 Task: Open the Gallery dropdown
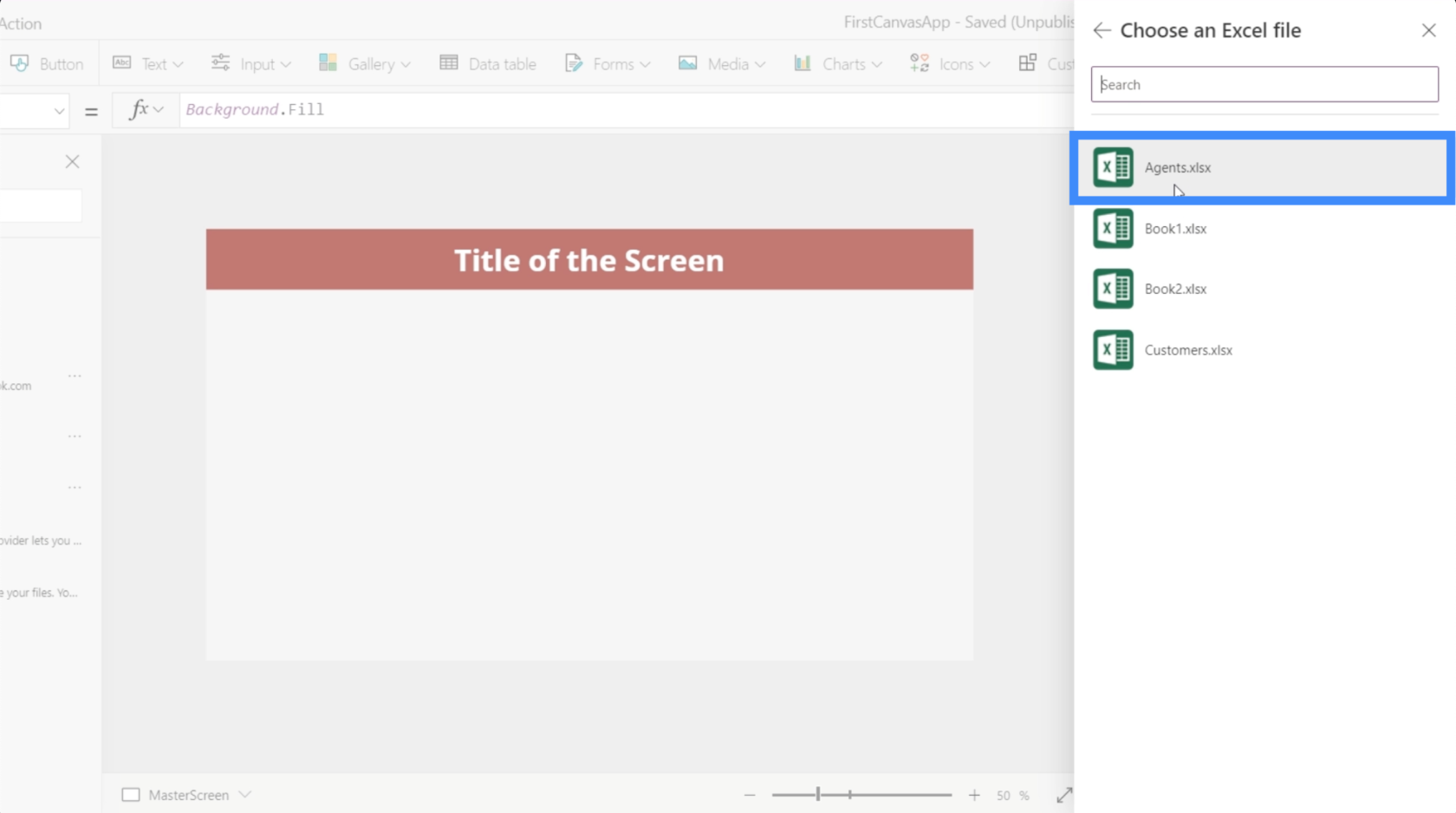coord(364,64)
